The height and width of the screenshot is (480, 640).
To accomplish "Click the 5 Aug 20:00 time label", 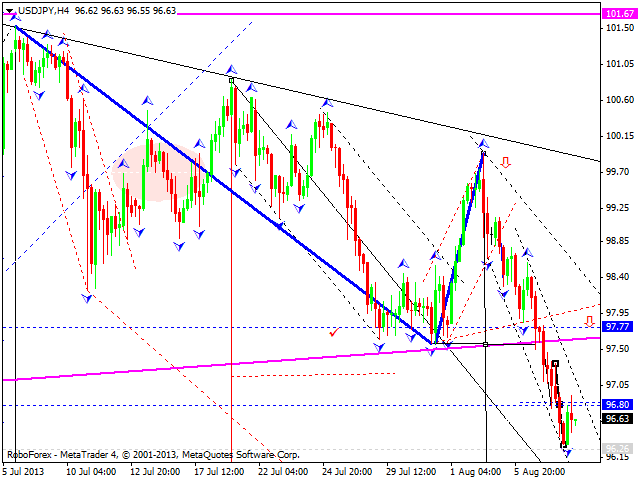I will click(540, 472).
